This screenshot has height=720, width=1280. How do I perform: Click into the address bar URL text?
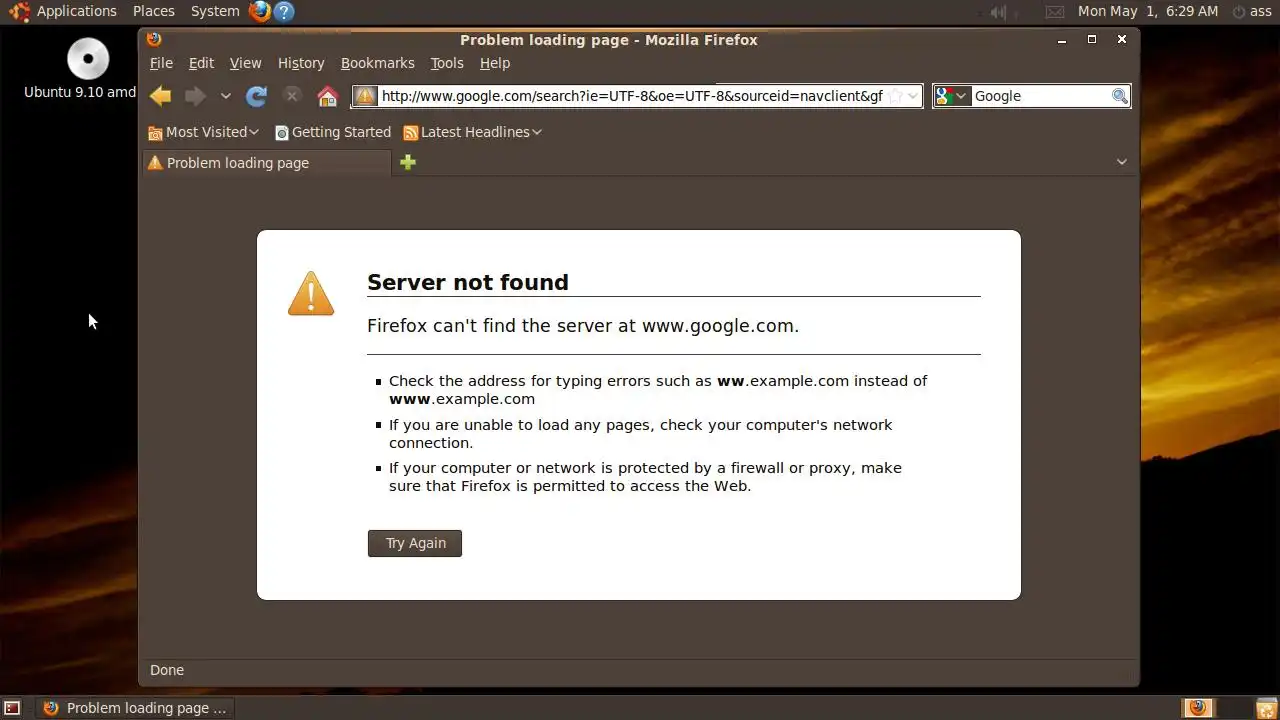632,96
